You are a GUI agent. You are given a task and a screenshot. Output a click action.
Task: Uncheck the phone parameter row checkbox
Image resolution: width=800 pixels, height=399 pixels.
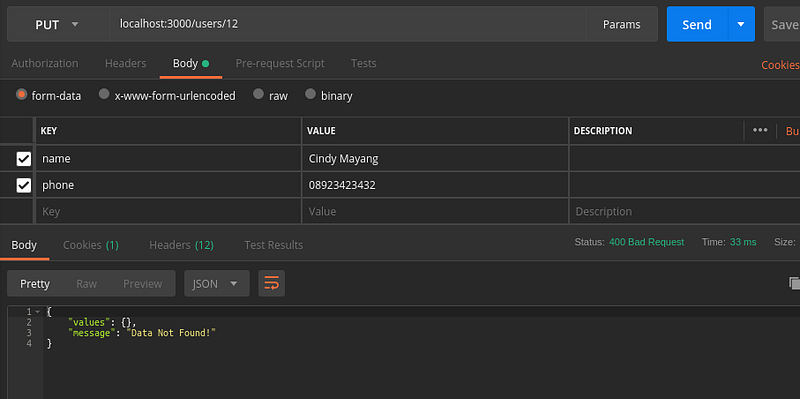(23, 185)
